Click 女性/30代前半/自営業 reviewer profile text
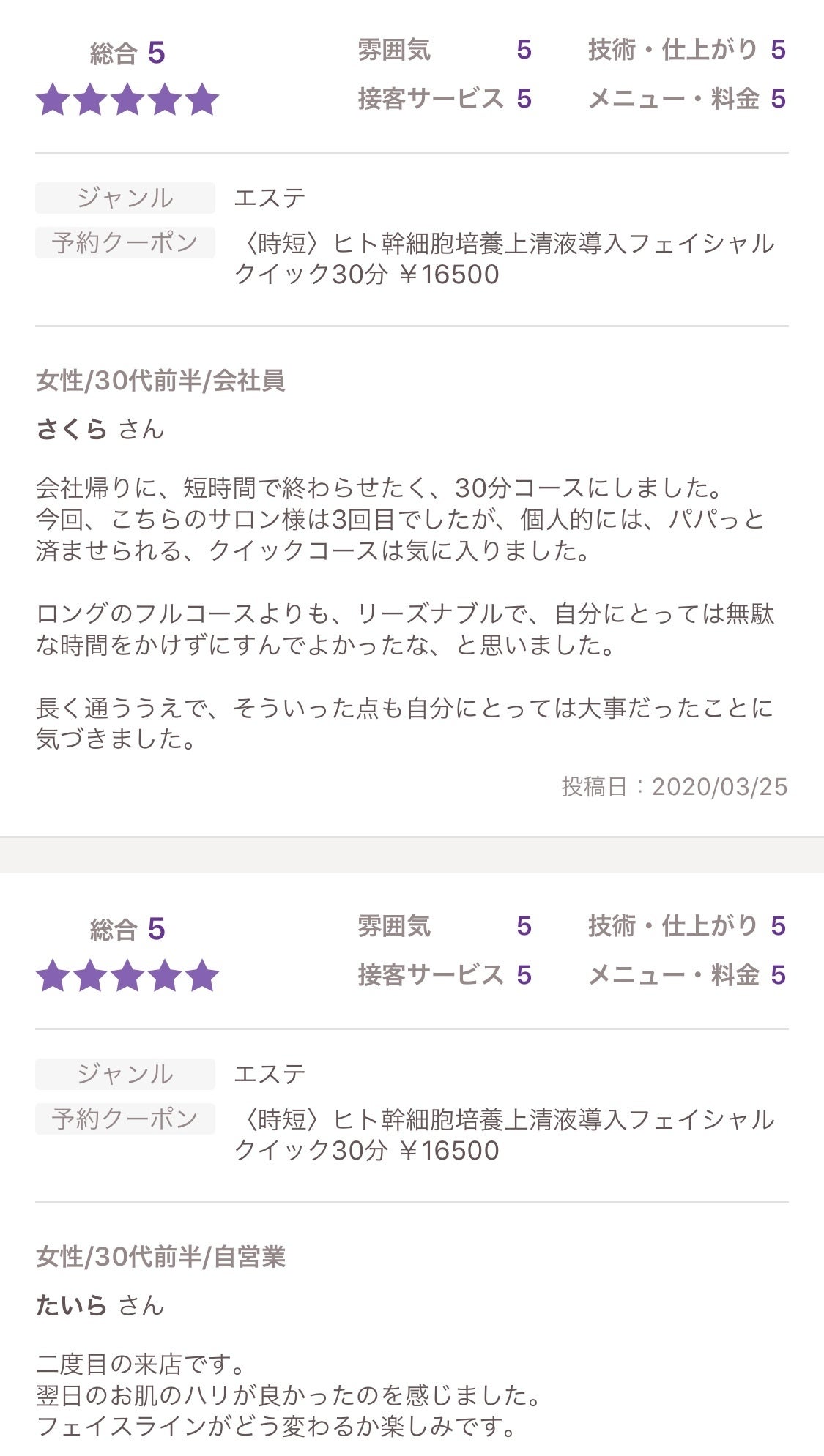Image resolution: width=824 pixels, height=1456 pixels. pos(160,1257)
